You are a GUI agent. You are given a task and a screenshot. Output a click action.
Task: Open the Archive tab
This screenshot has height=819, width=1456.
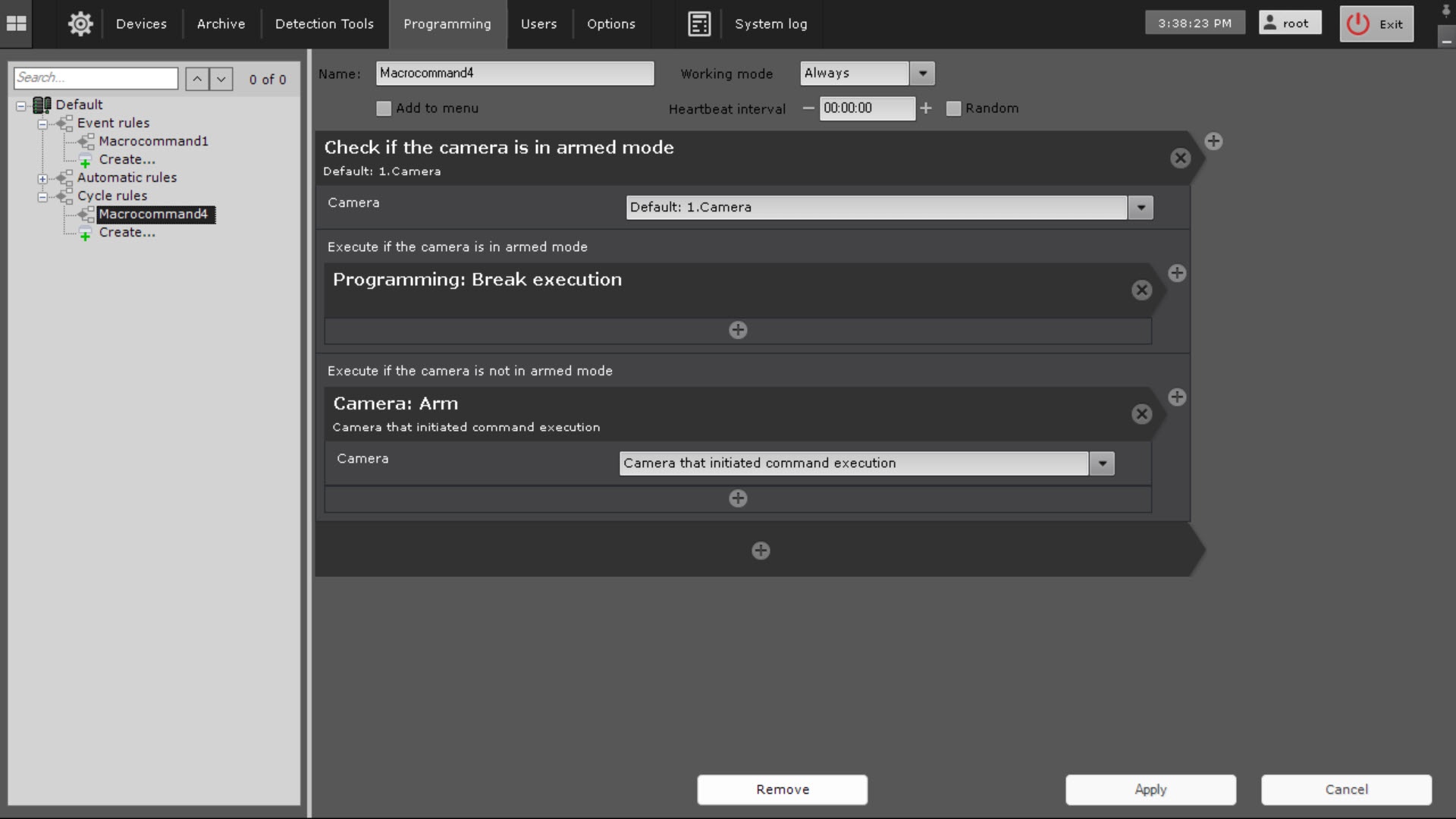point(221,24)
